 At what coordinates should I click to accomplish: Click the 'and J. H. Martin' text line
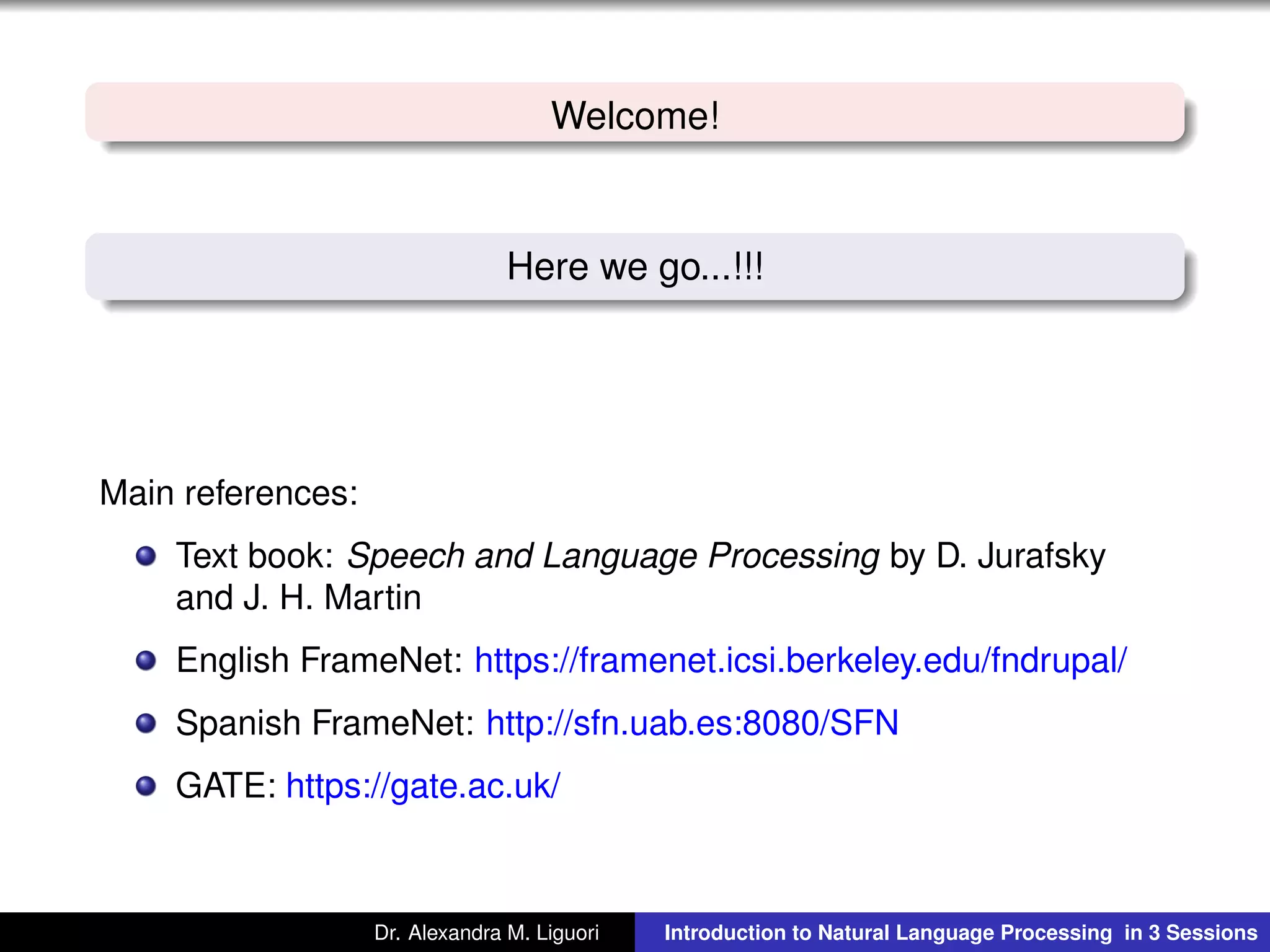pos(298,598)
